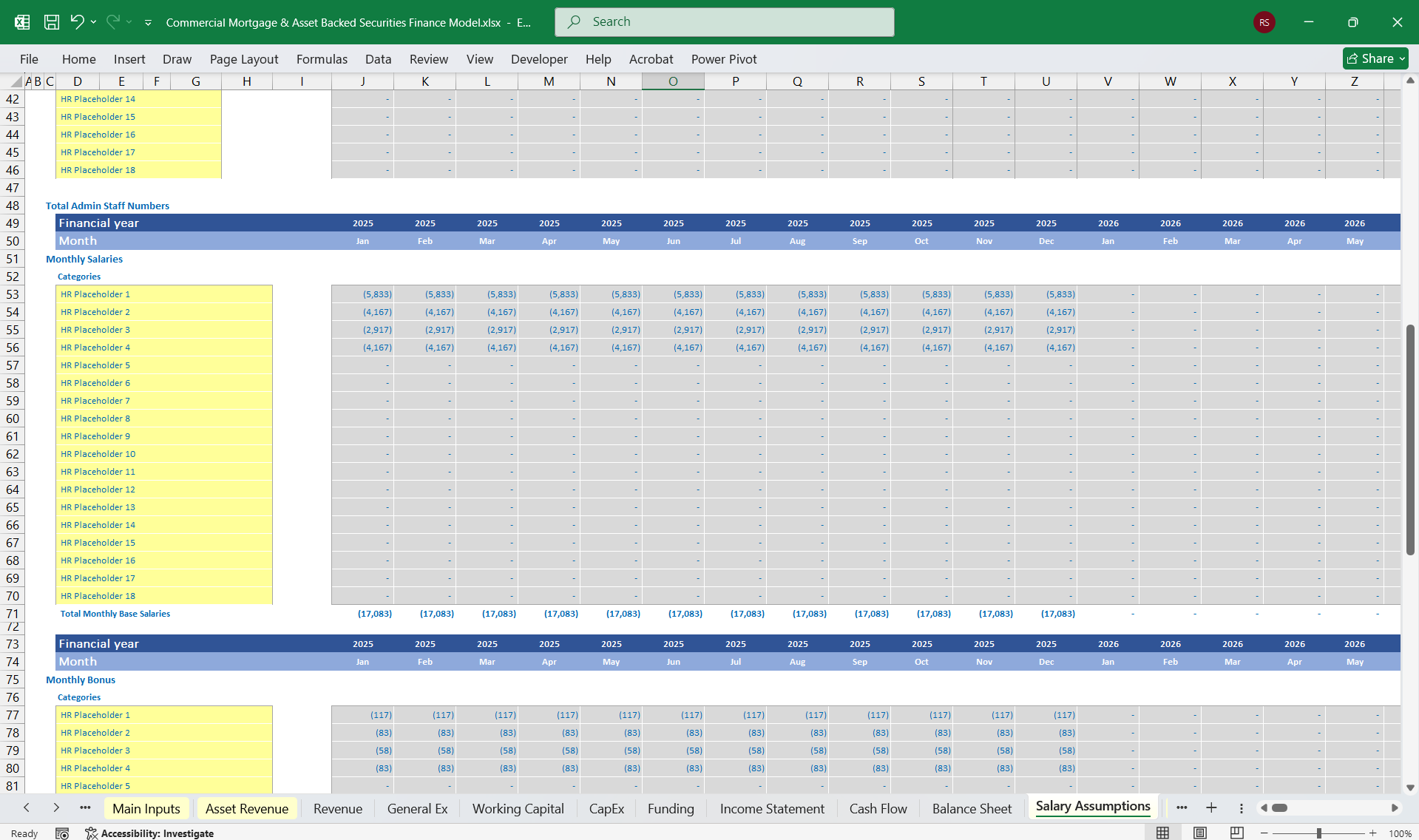Switch to Normal view mode
The height and width of the screenshot is (840, 1419).
point(1162,833)
